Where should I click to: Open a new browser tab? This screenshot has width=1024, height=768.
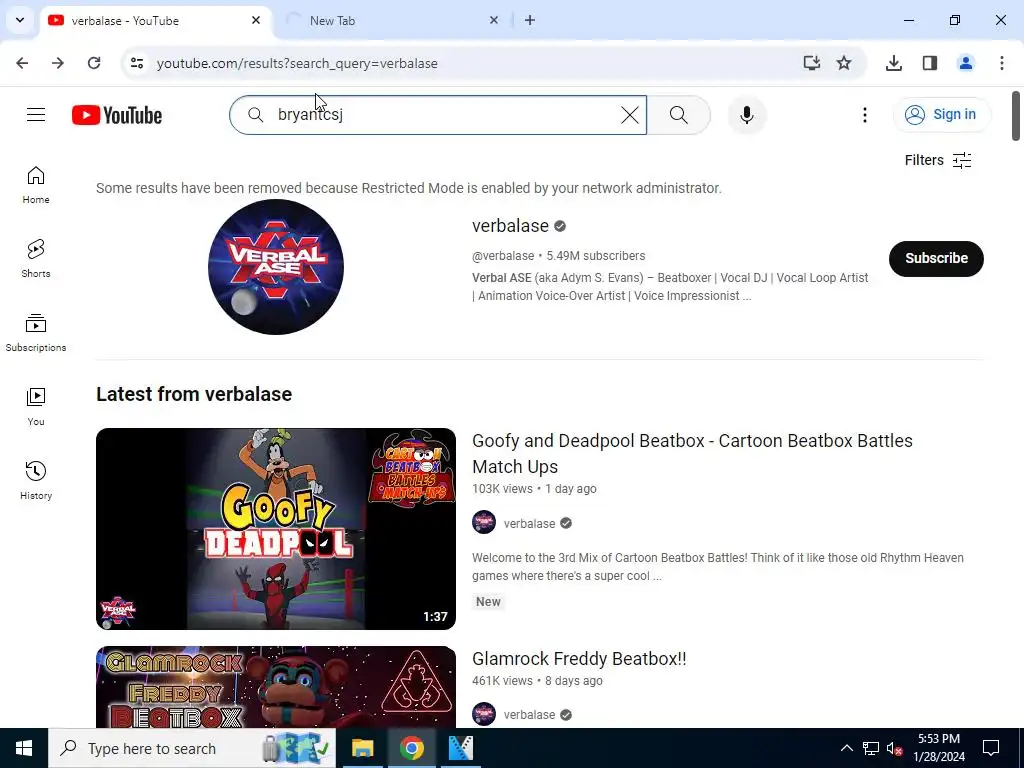530,20
